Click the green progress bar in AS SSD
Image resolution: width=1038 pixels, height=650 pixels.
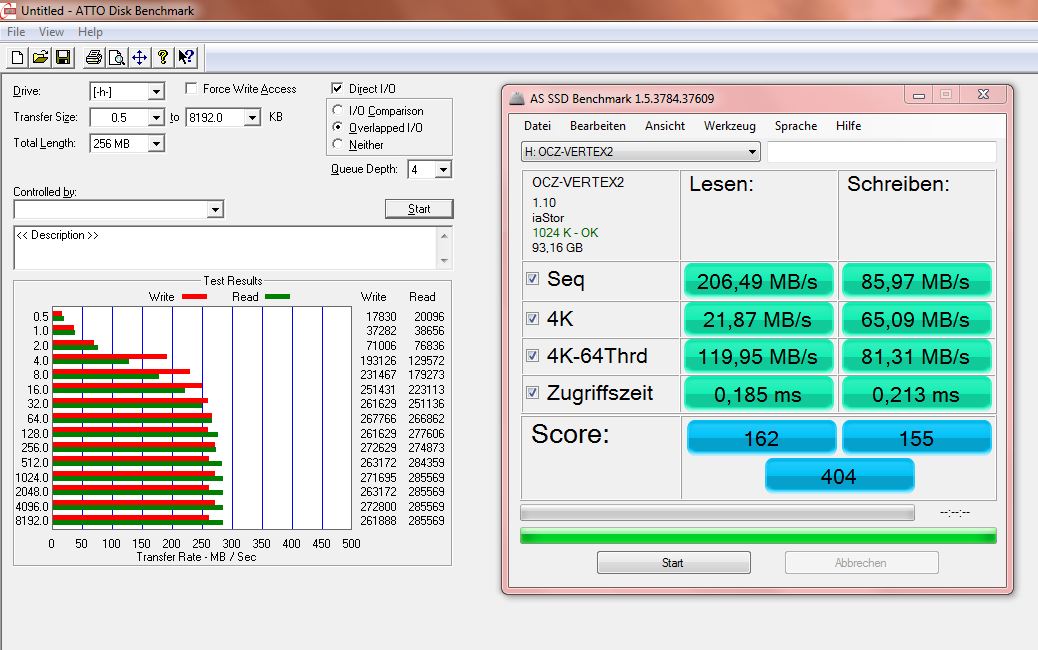click(758, 535)
